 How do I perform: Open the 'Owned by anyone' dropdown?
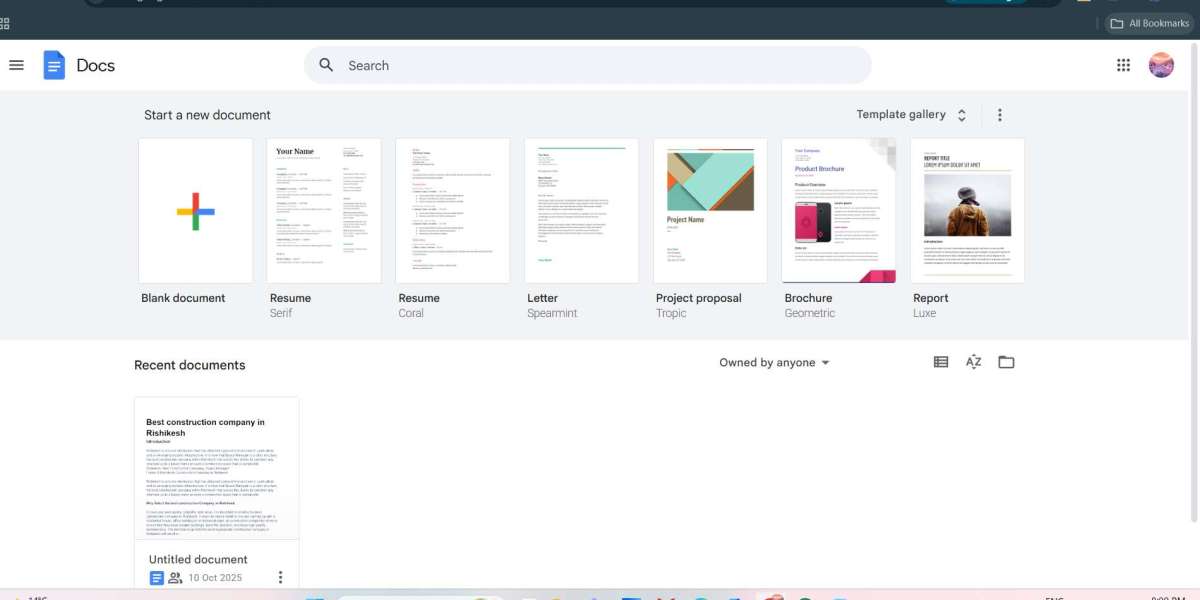point(774,363)
